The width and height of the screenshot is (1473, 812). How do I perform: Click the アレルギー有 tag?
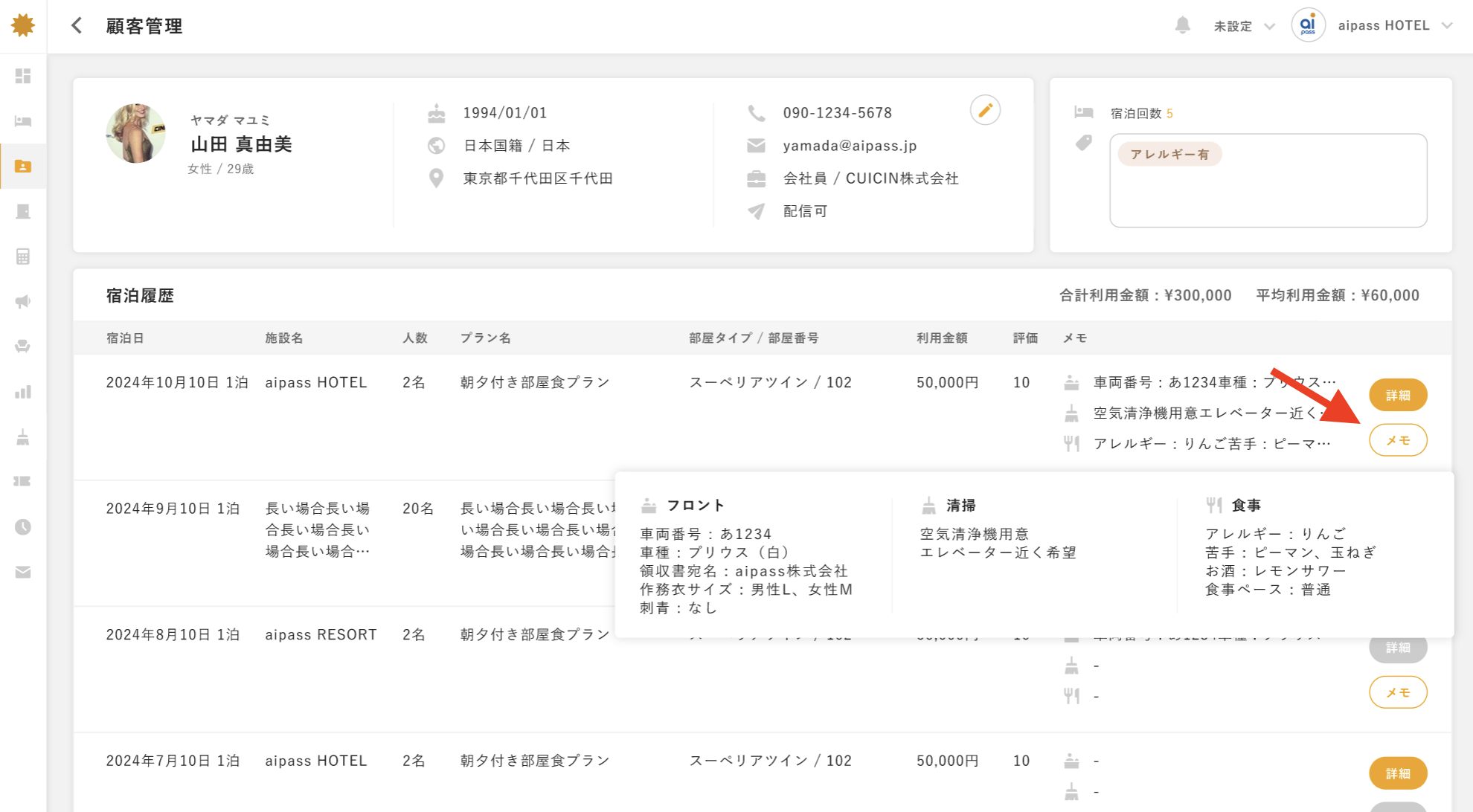coord(1169,154)
